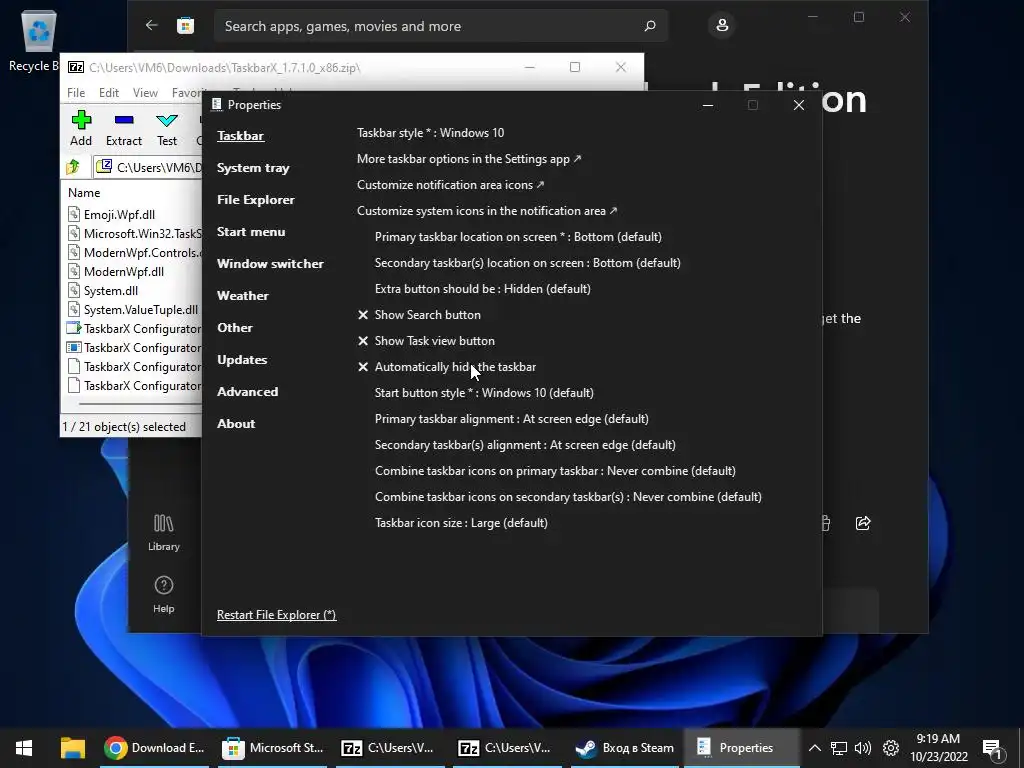Switch to Steam taskbar button
This screenshot has height=768, width=1024.
pos(625,748)
